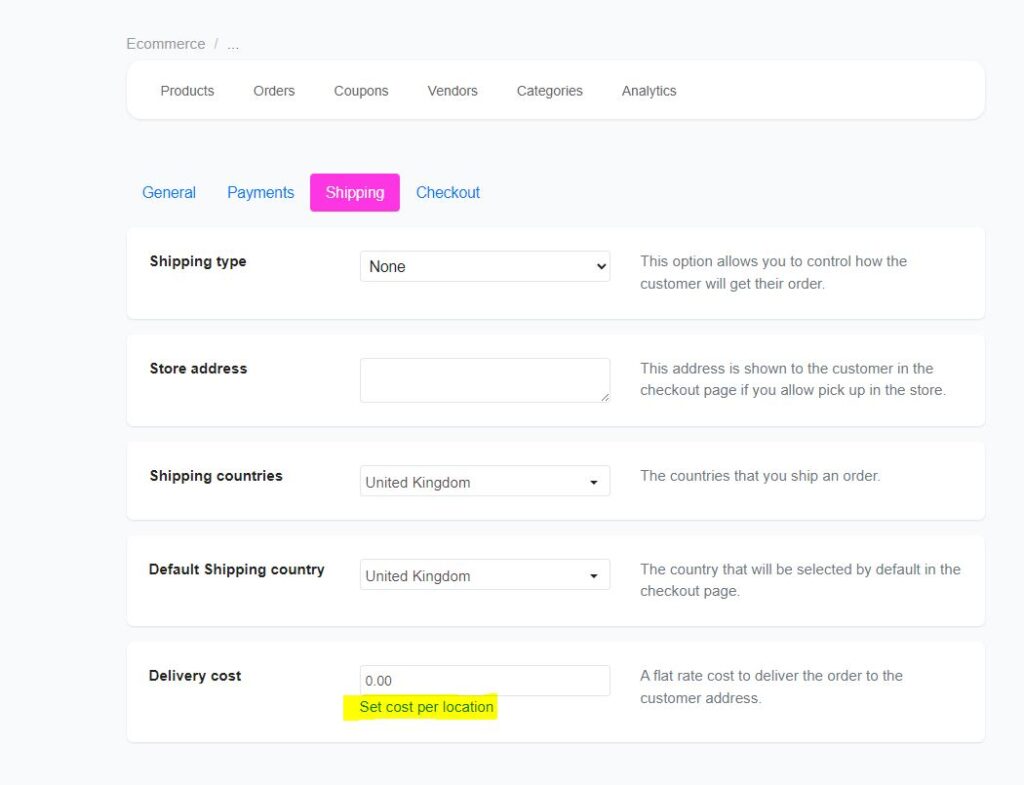Click the Store address label

tap(198, 368)
